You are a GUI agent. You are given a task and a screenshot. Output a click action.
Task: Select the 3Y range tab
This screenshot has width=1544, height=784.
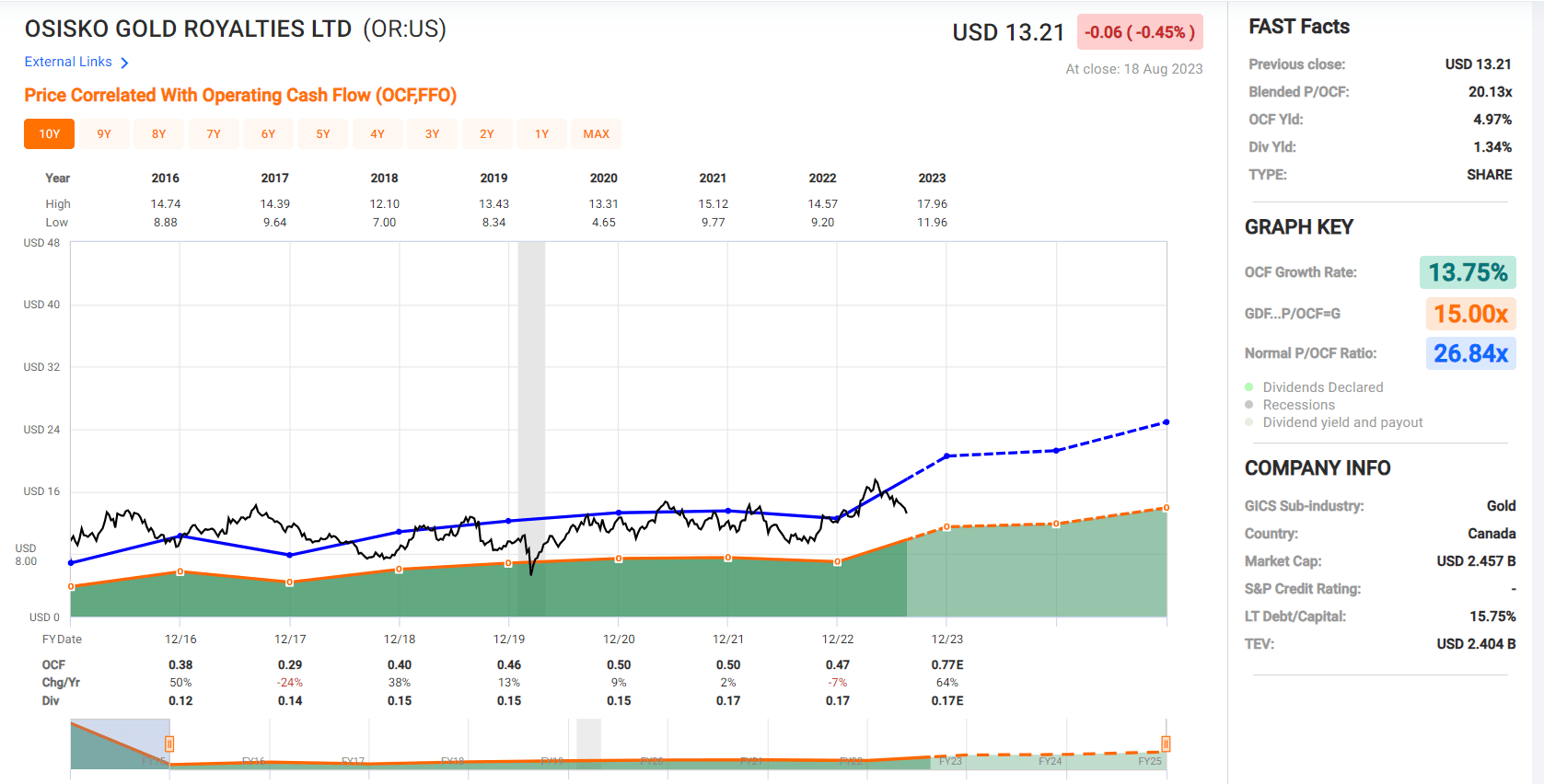(433, 133)
